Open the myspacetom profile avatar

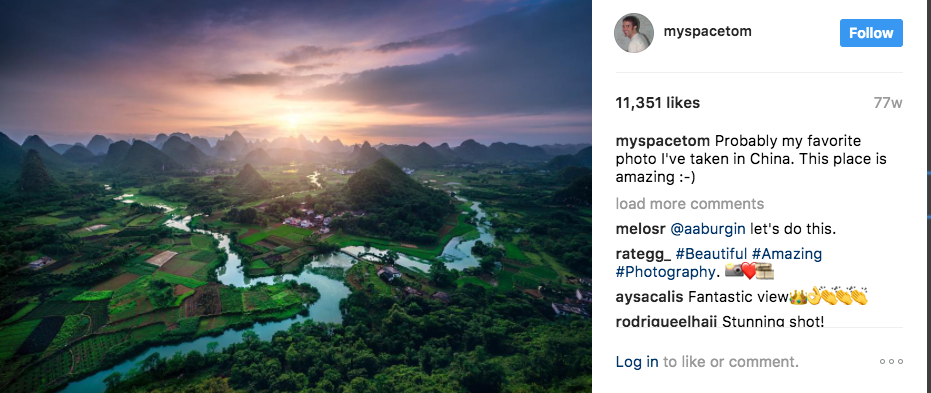pyautogui.click(x=634, y=33)
